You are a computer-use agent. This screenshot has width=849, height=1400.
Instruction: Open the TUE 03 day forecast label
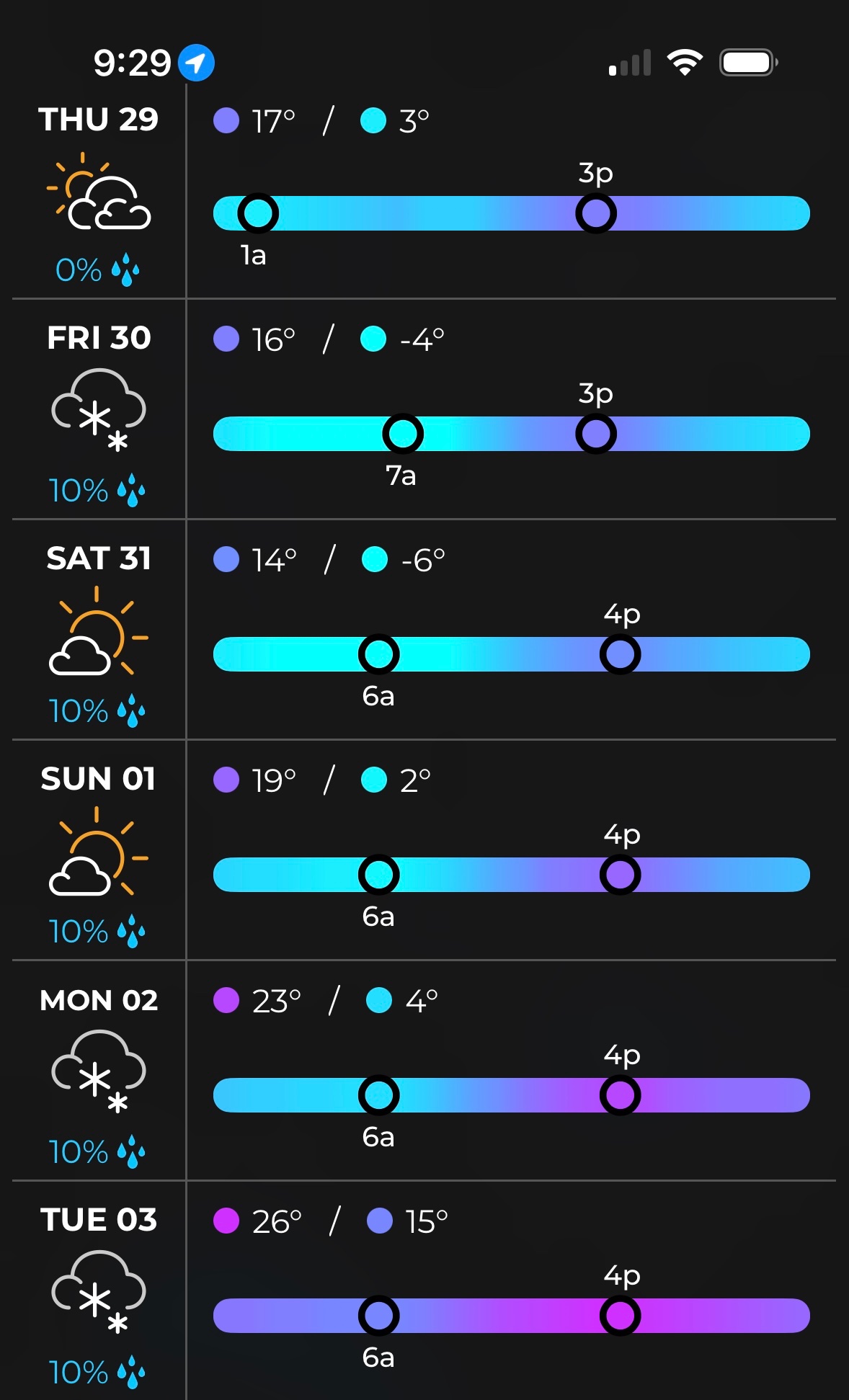(x=99, y=1220)
